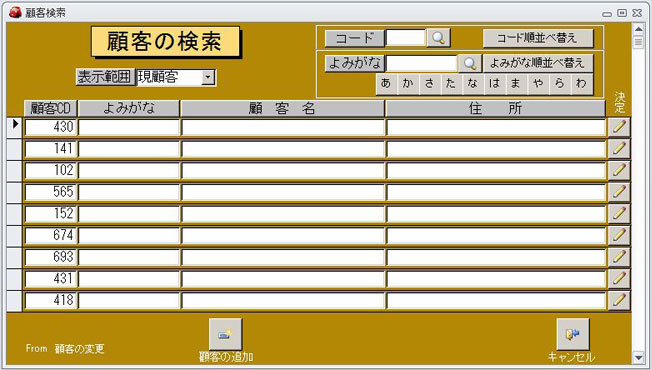Click the pencil 決定 icon for customer 693
Viewport: 652px width, 370px height.
(619, 257)
